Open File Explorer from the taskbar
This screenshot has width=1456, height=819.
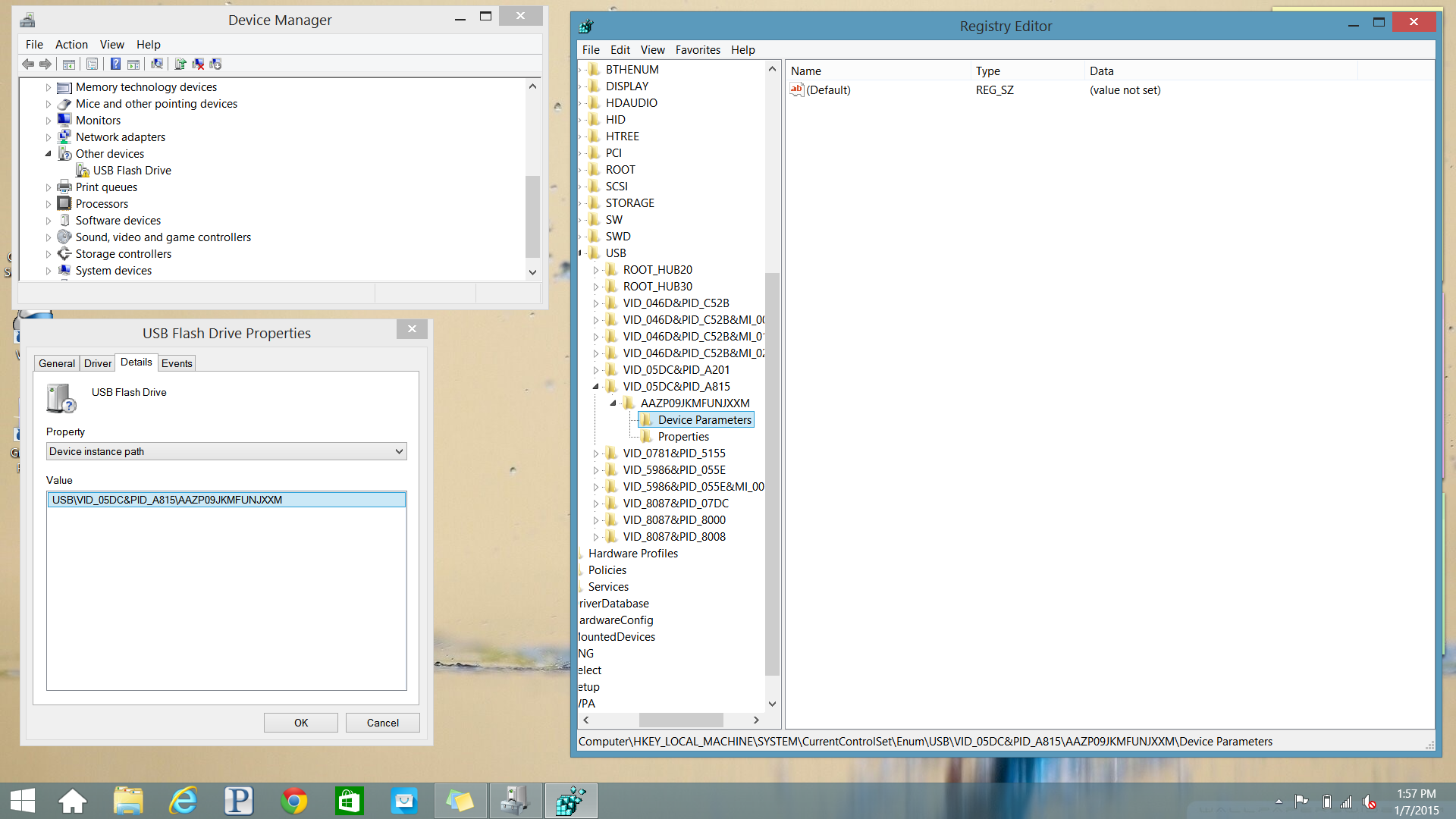click(x=128, y=801)
